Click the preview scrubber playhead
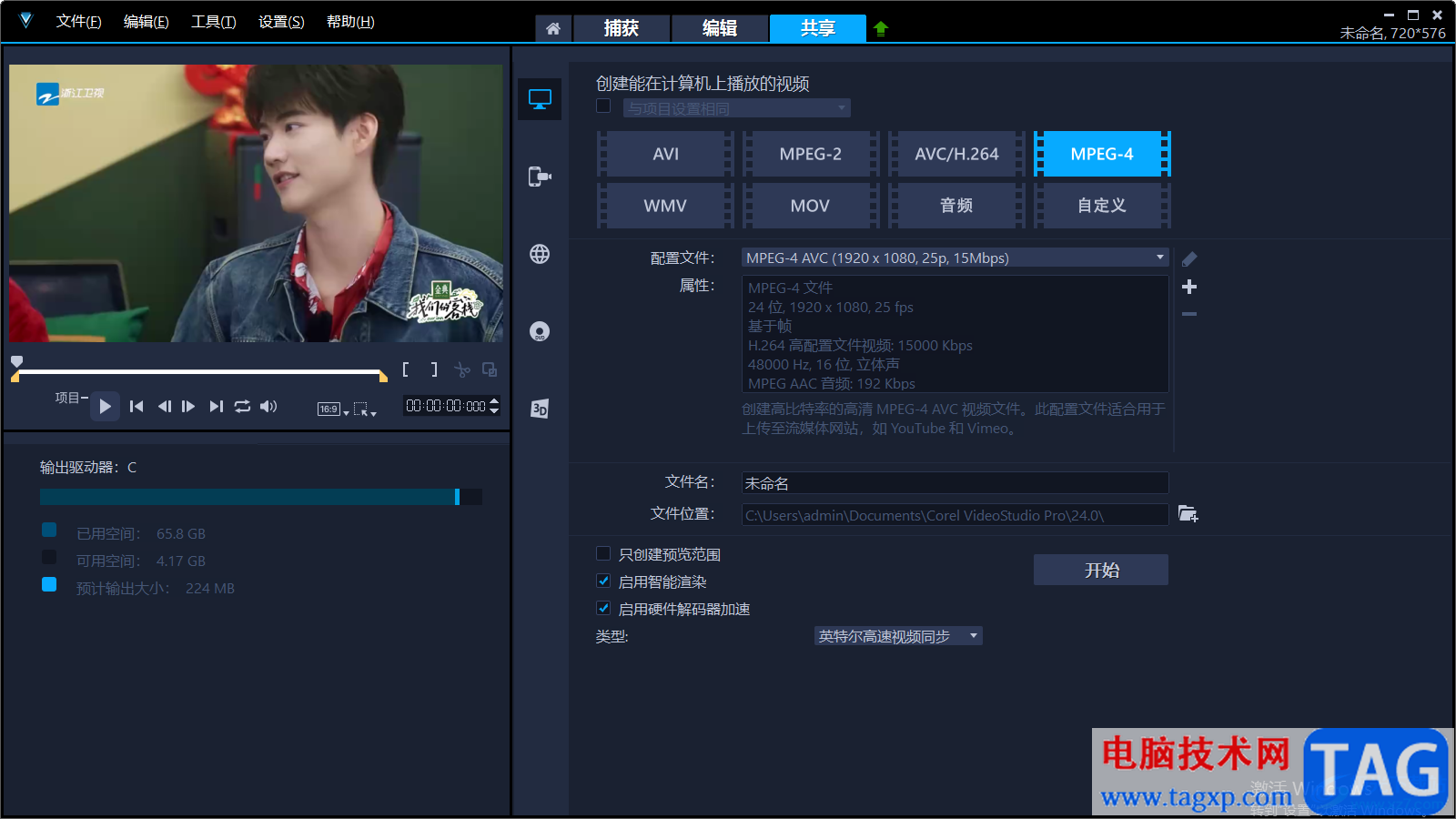This screenshot has height=819, width=1456. (x=16, y=361)
